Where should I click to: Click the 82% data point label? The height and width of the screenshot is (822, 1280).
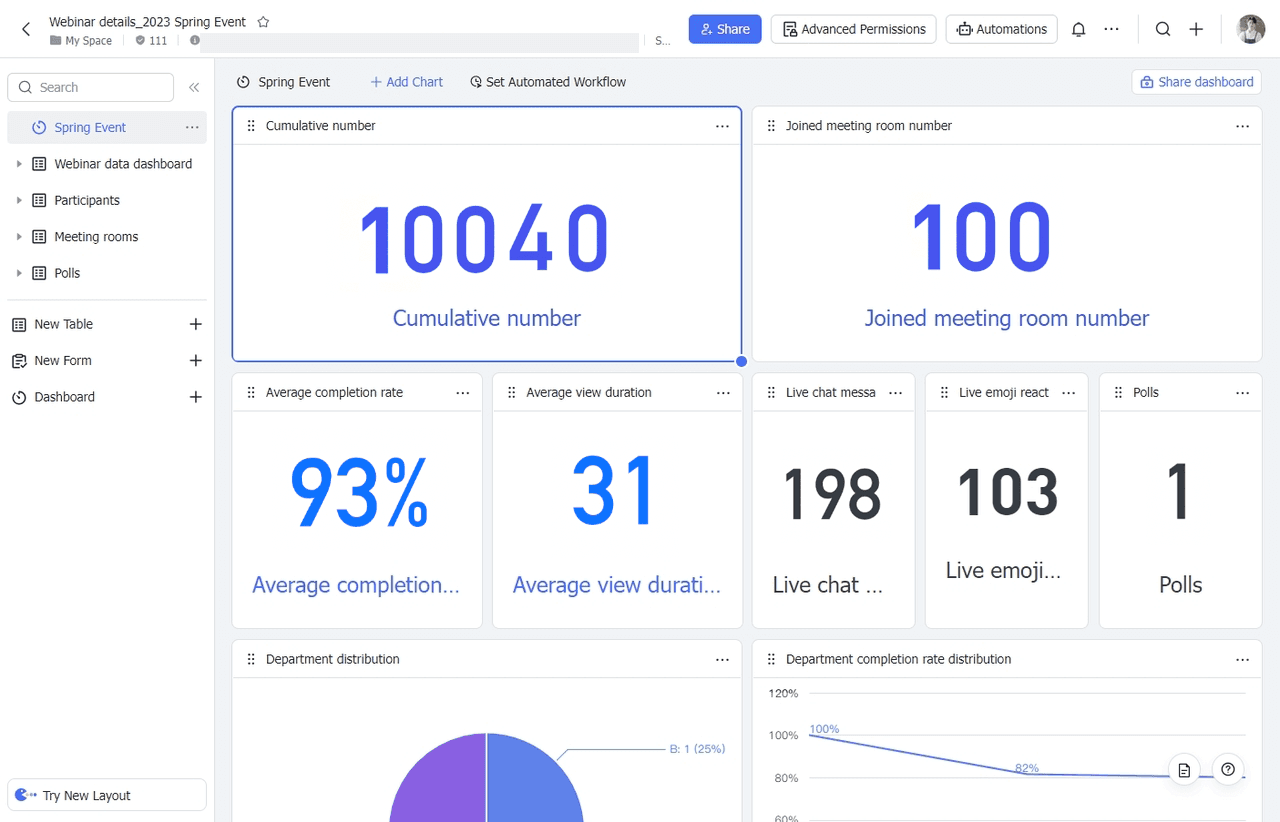1027,768
